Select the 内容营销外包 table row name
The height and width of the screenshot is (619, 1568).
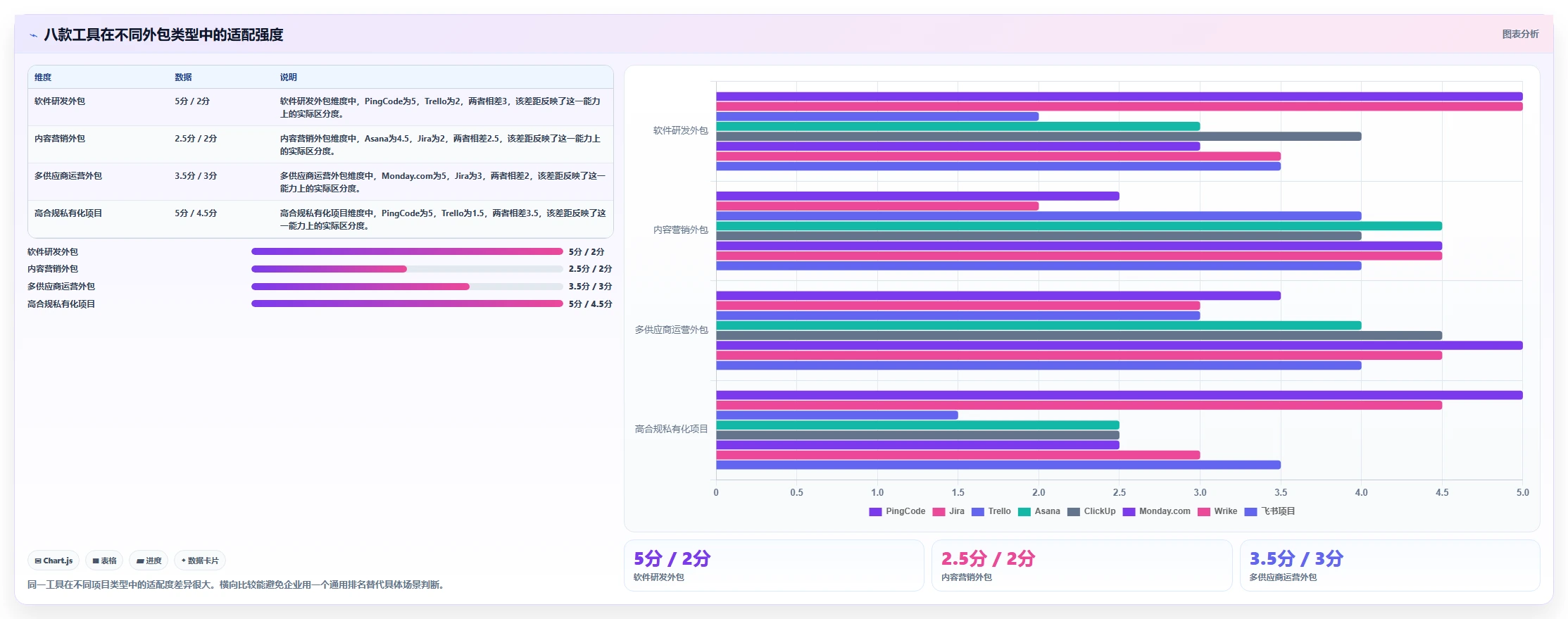tap(60, 139)
